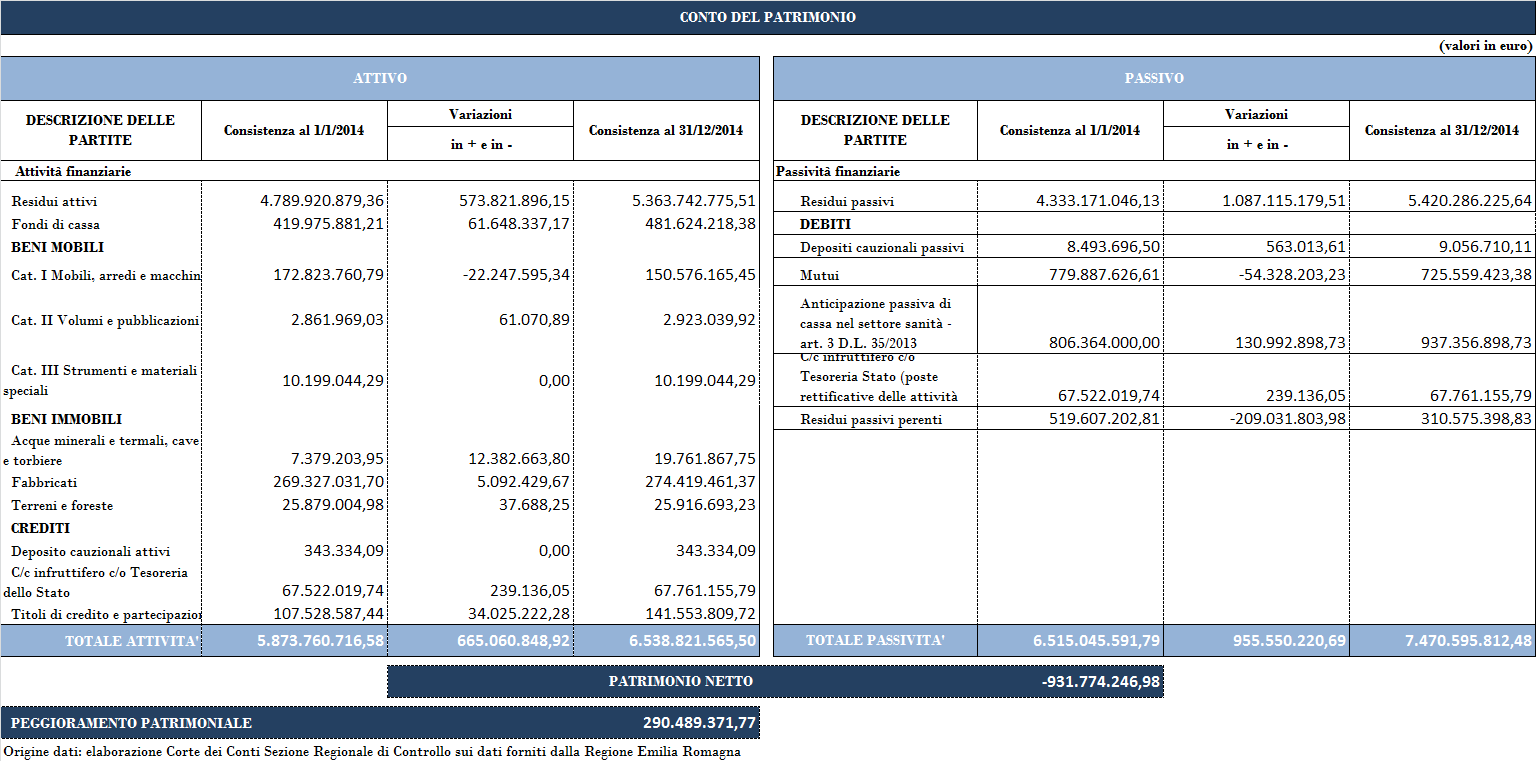Click value 141.553.809,72
This screenshot has height=761, width=1536.
click(x=700, y=613)
